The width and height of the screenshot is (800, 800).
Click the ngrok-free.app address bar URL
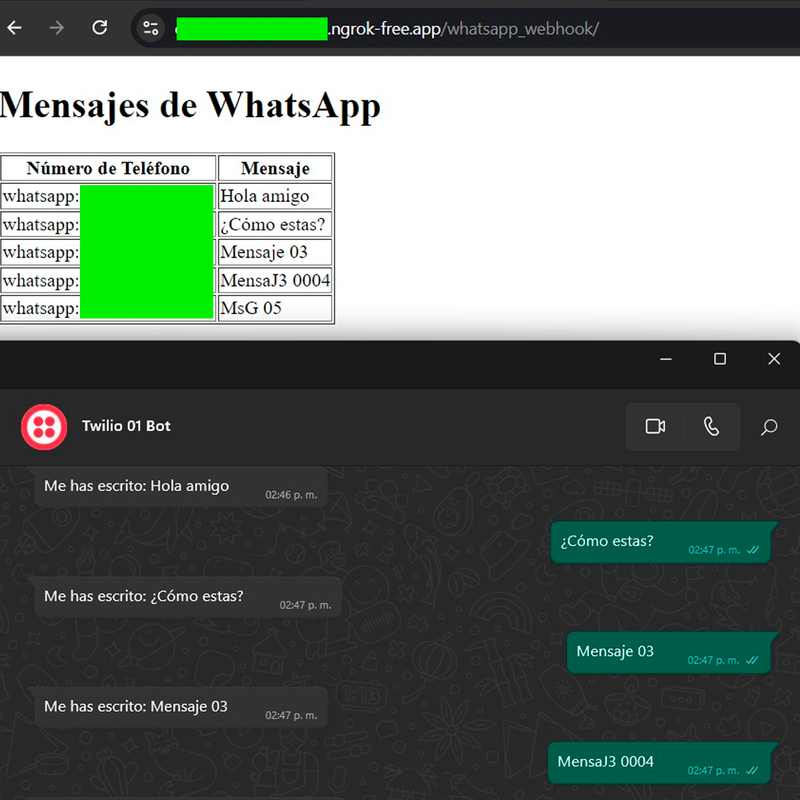[387, 29]
